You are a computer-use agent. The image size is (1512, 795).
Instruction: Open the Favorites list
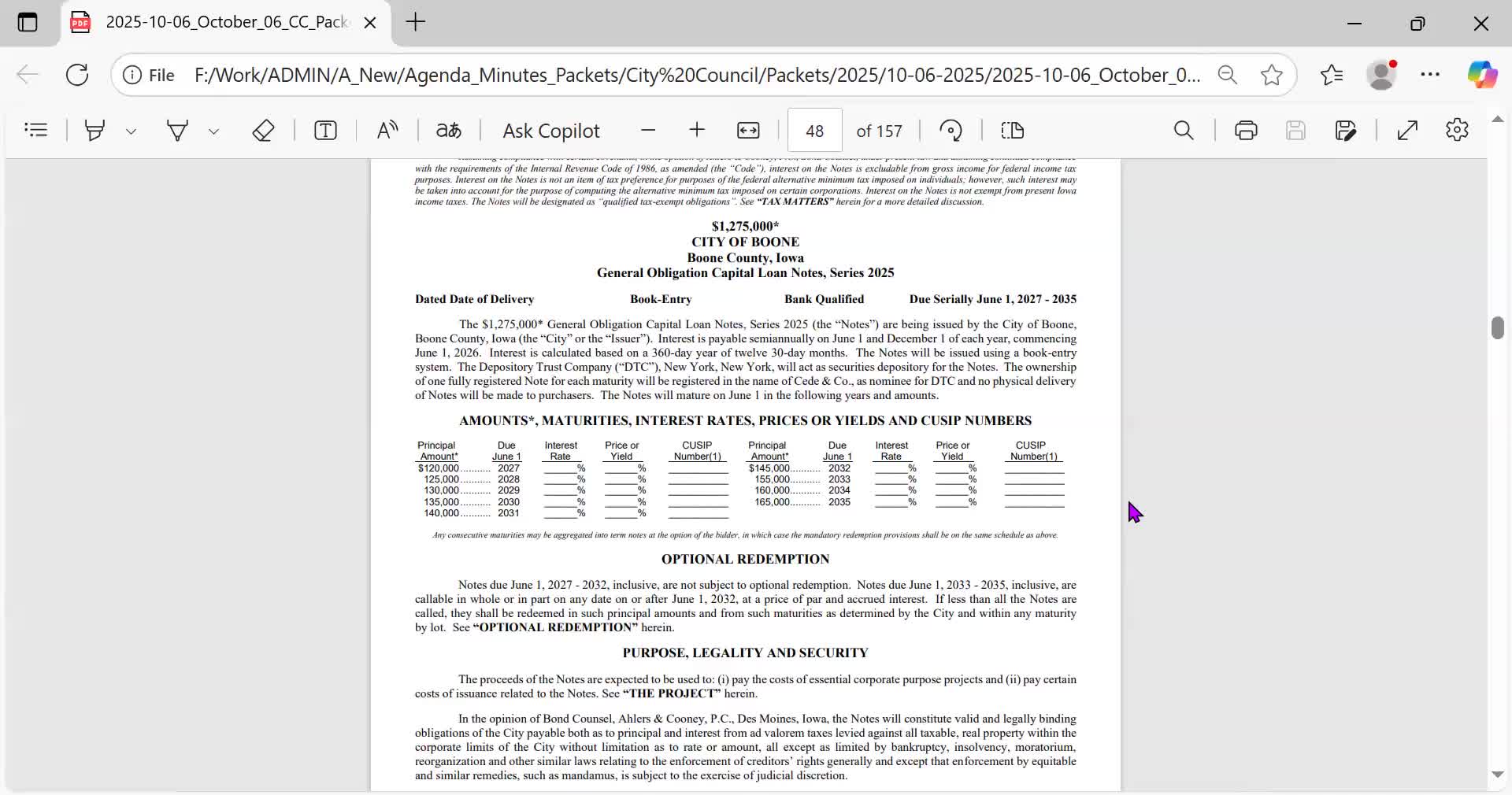(1332, 75)
